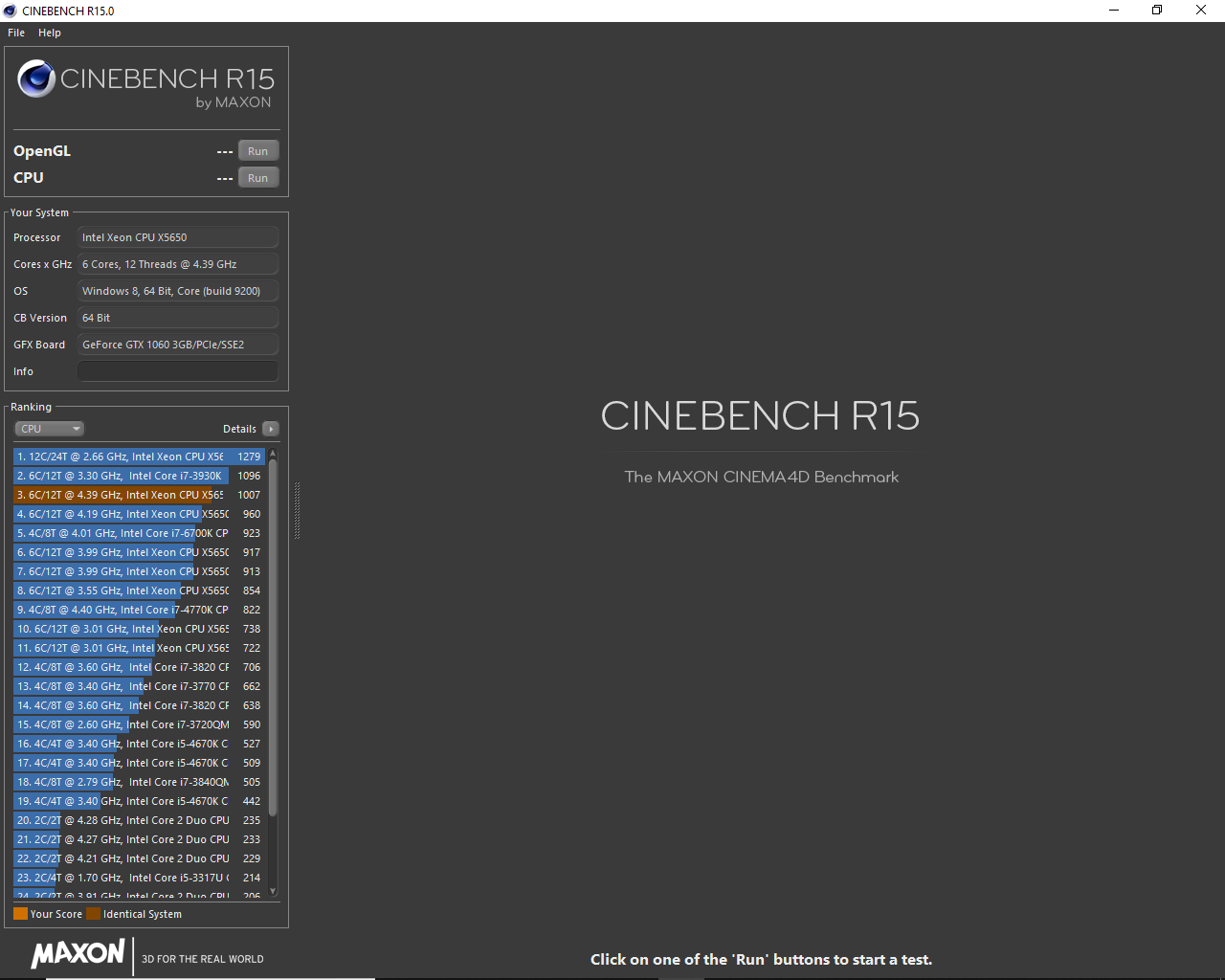Screen dimensions: 1225x980
Task: Open the Help menu
Action: [50, 33]
